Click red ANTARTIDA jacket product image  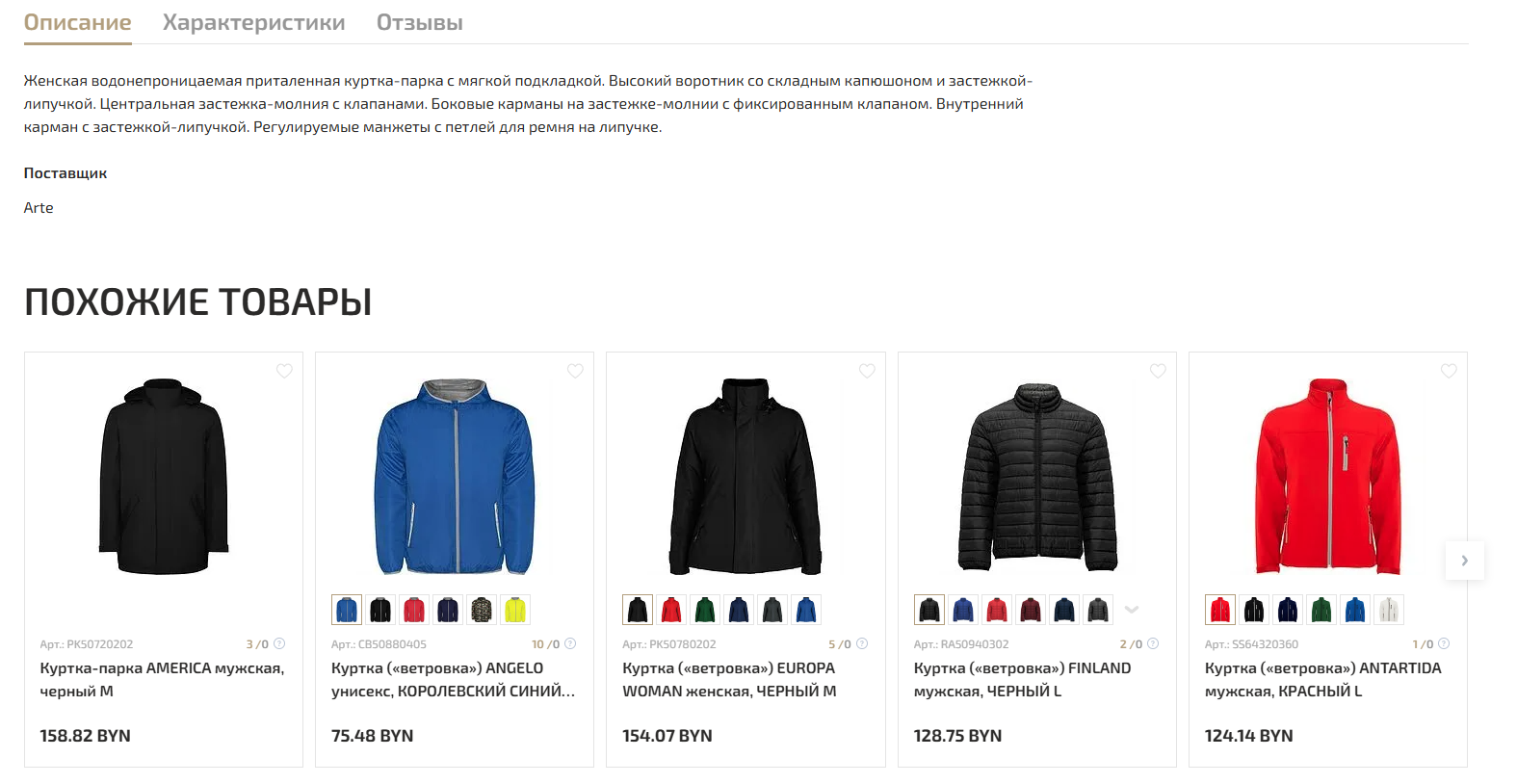coord(1328,477)
